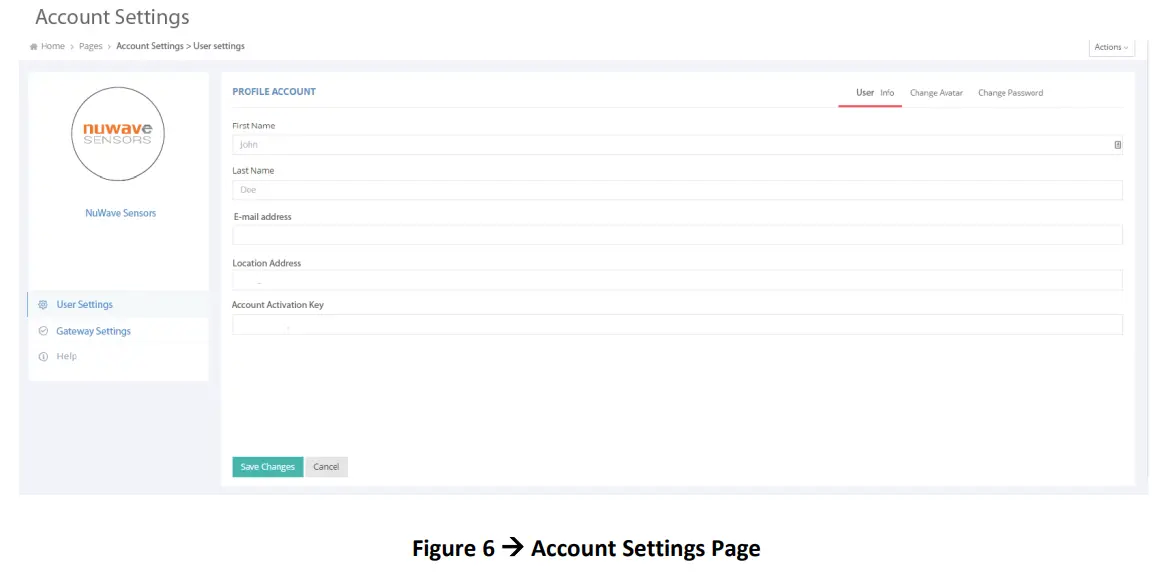
Task: Click the Gateway Settings check icon
Action: pos(42,331)
